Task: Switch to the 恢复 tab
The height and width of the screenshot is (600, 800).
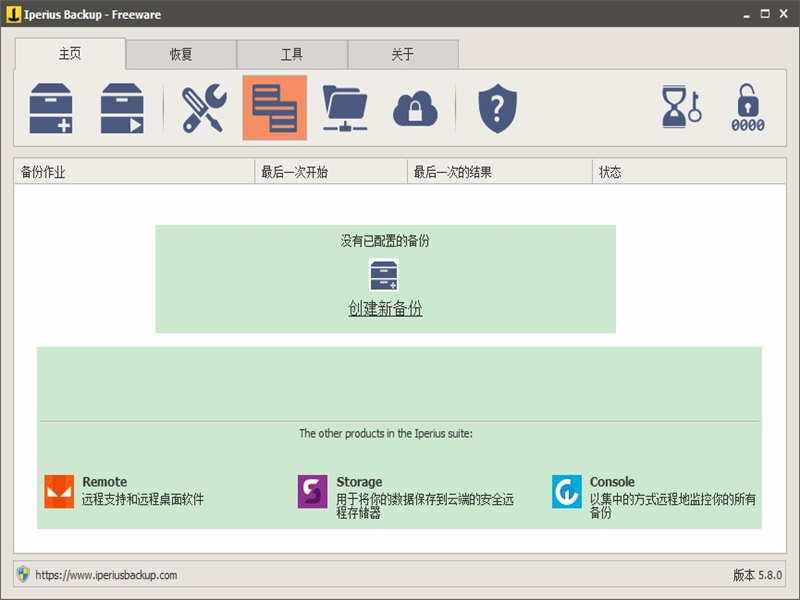Action: click(x=181, y=54)
